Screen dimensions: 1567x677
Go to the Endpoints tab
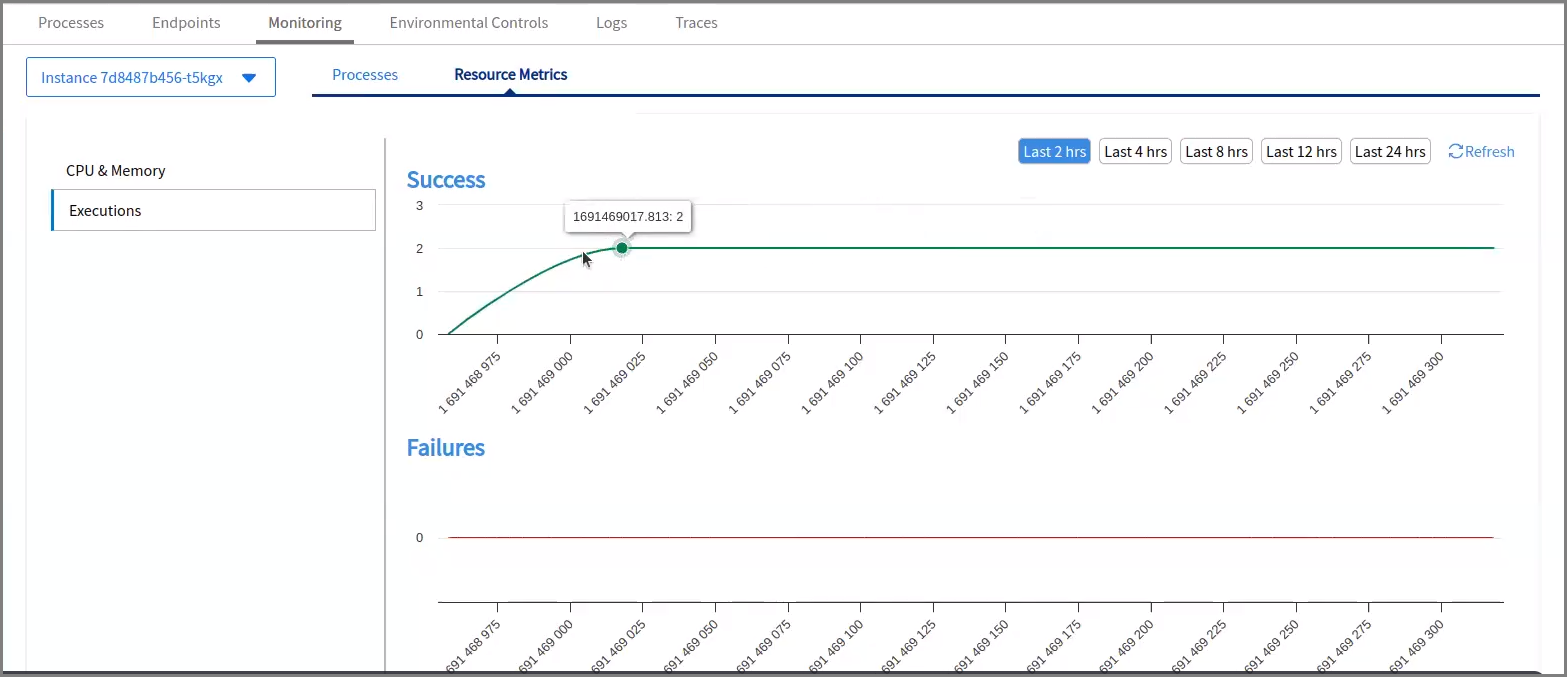pos(186,22)
